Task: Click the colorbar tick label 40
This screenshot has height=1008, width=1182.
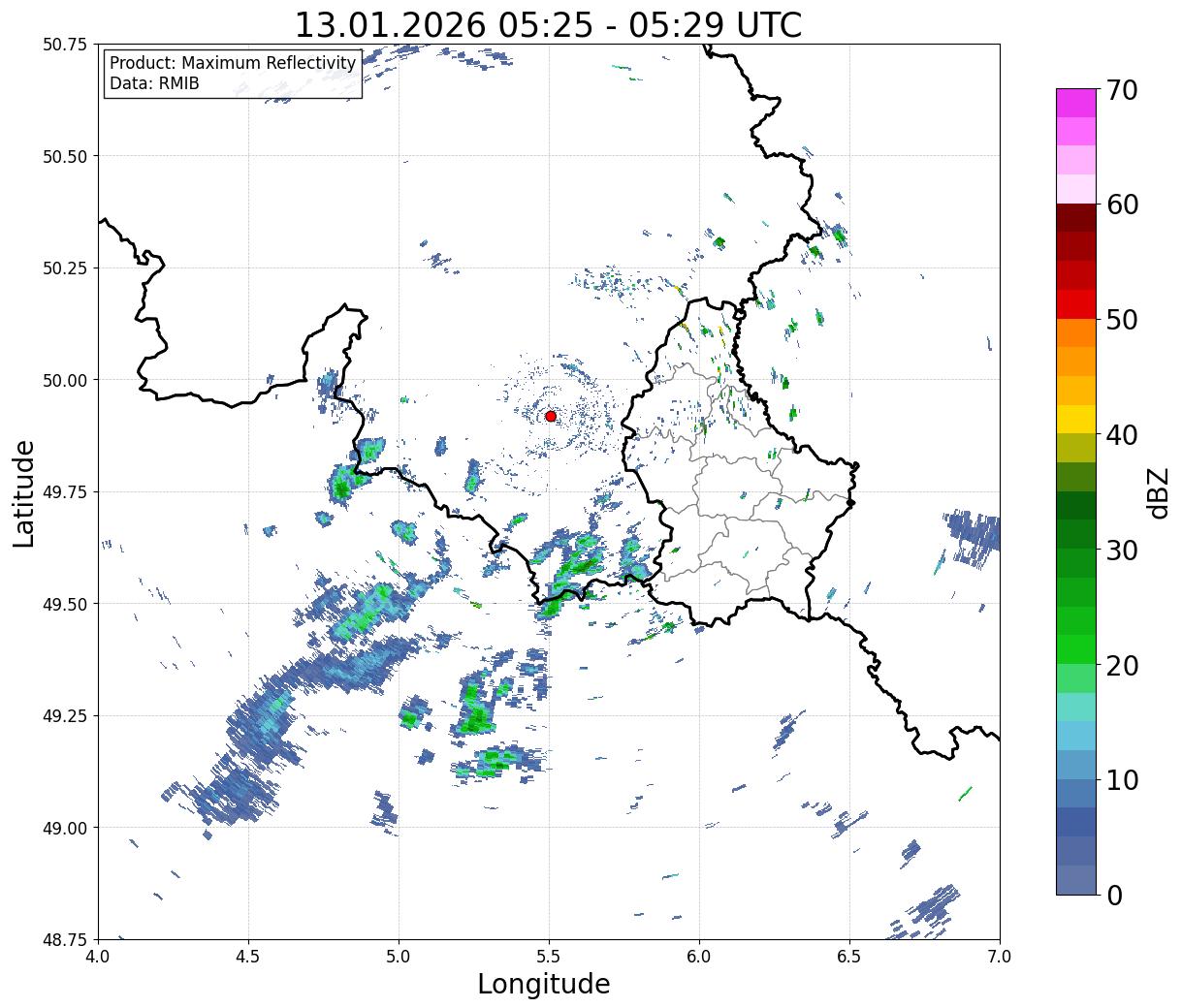Action: (x=1121, y=434)
